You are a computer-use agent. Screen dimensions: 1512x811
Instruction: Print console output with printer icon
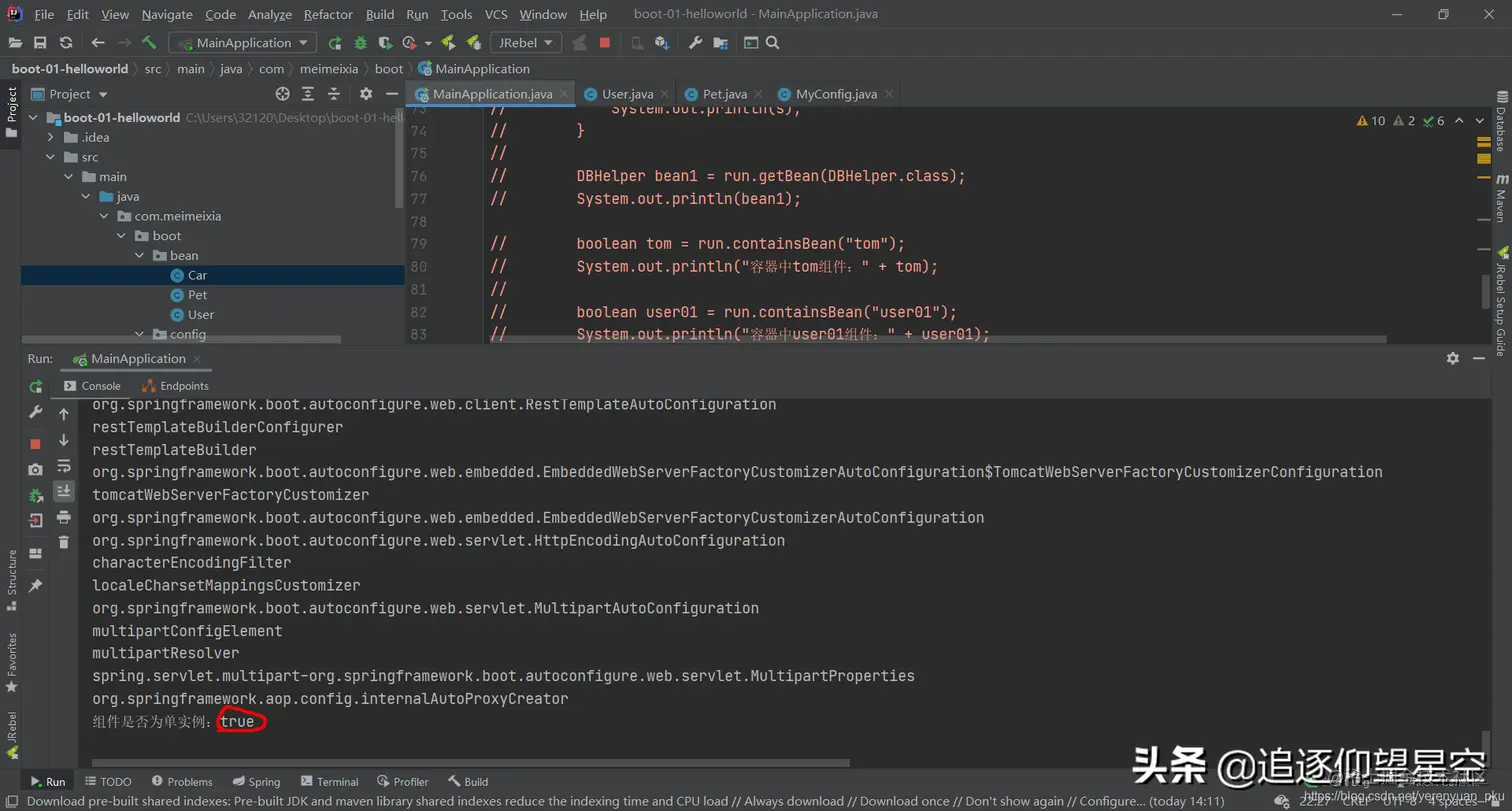tap(64, 517)
